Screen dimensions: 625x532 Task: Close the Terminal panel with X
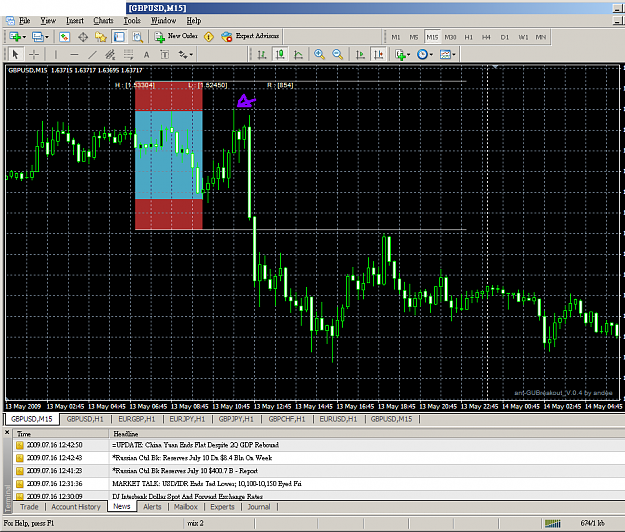(7, 432)
